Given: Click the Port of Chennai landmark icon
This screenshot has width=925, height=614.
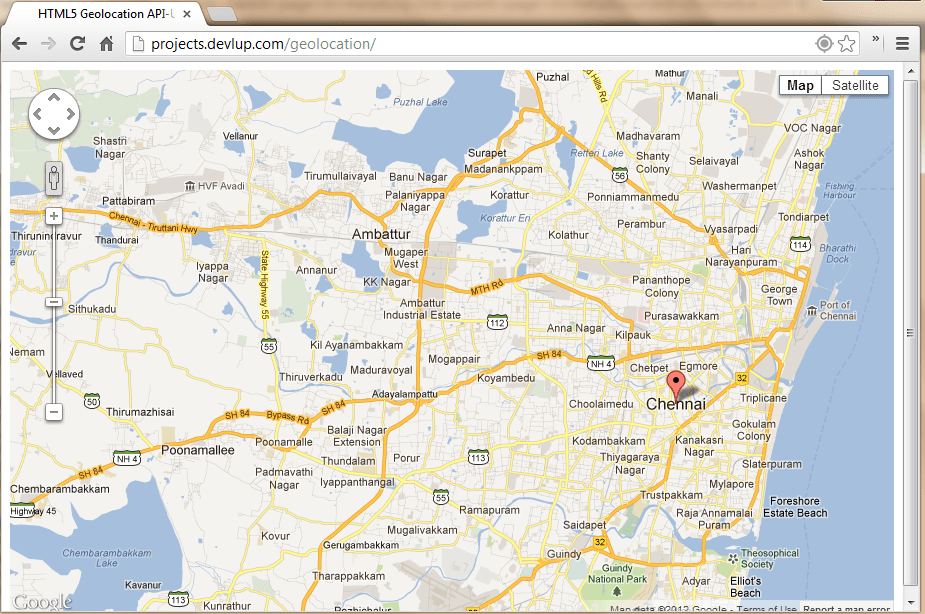Looking at the screenshot, I should (x=812, y=310).
